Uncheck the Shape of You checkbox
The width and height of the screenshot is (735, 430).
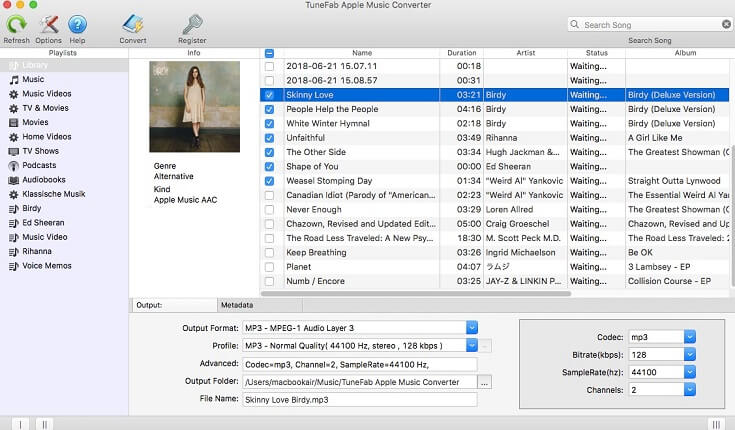pos(269,166)
